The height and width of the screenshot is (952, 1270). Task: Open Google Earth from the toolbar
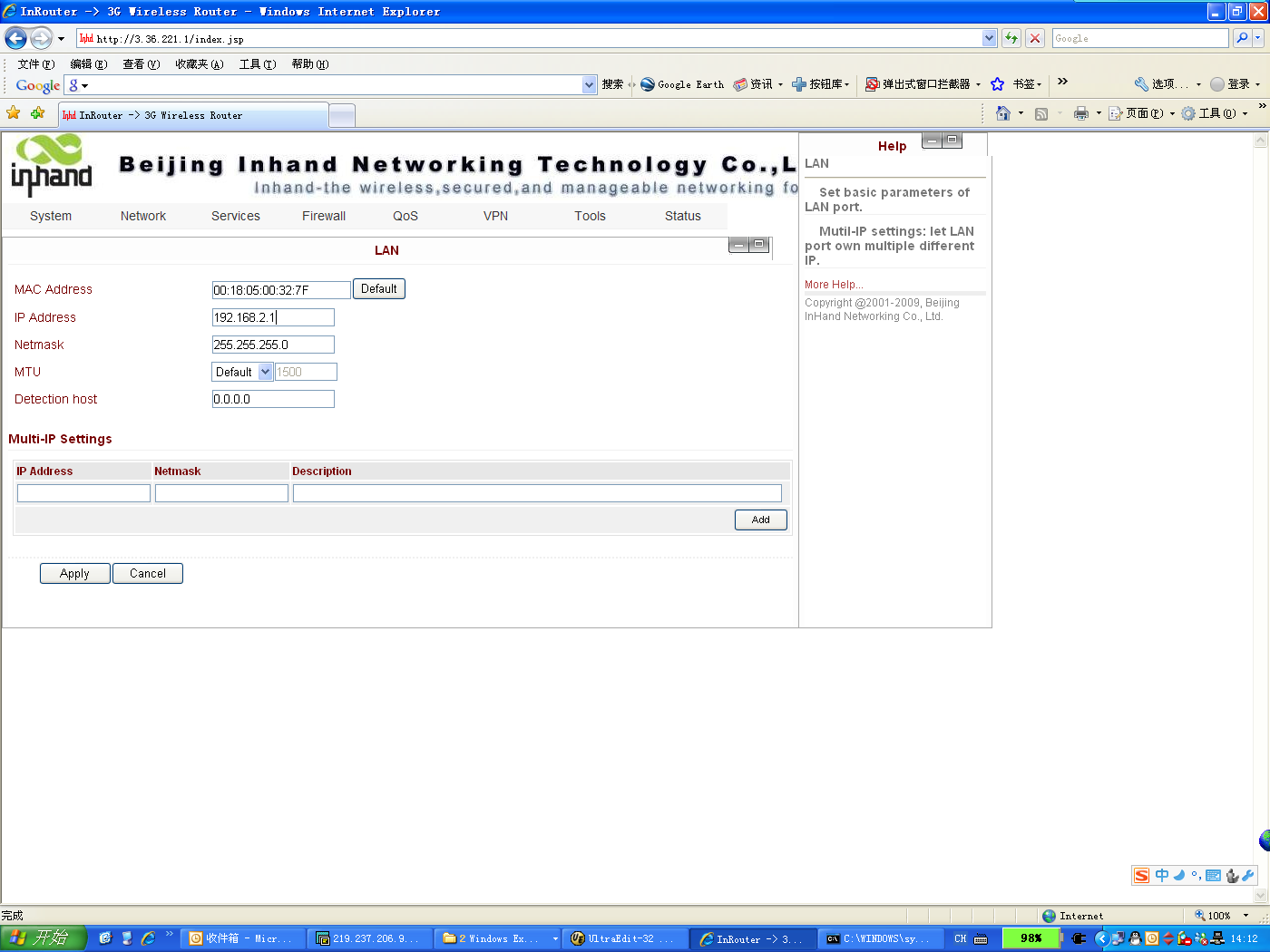click(x=681, y=84)
